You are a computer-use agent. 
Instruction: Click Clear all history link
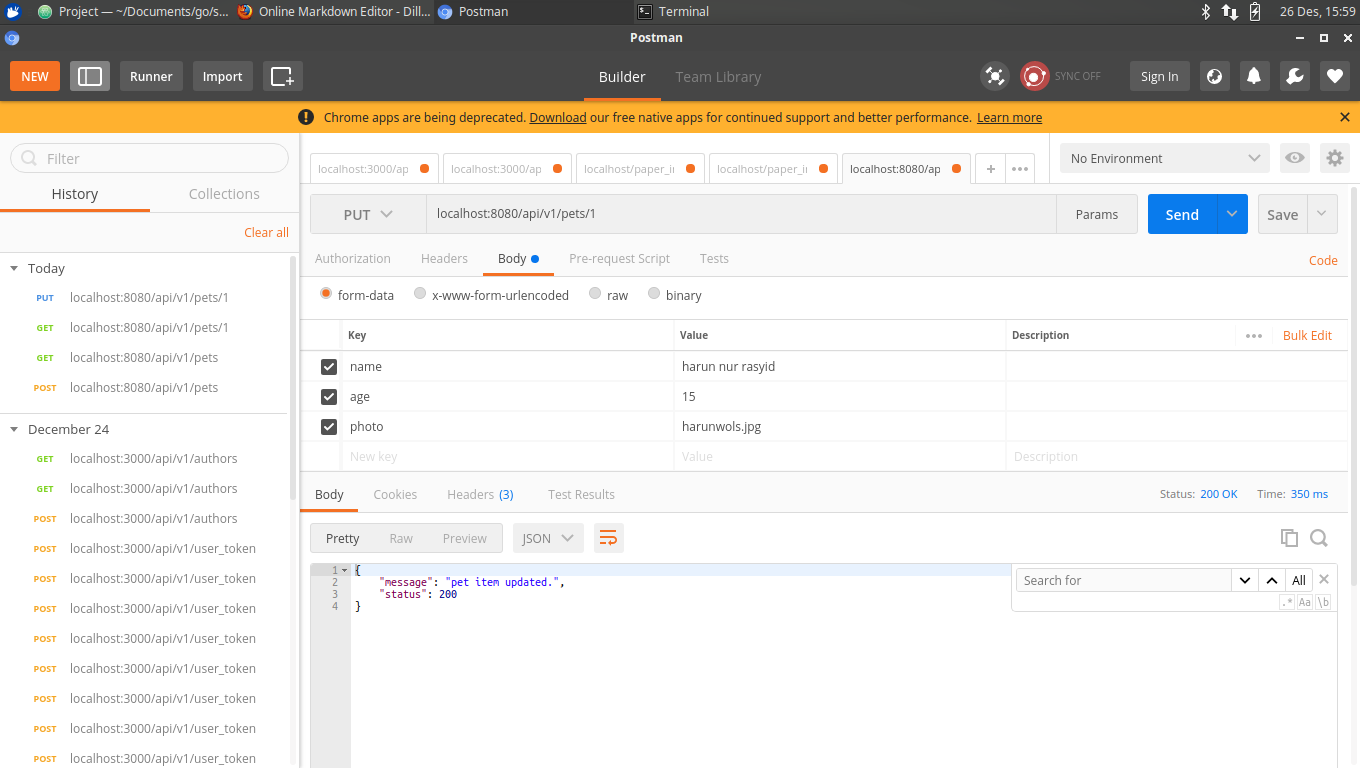click(x=266, y=232)
